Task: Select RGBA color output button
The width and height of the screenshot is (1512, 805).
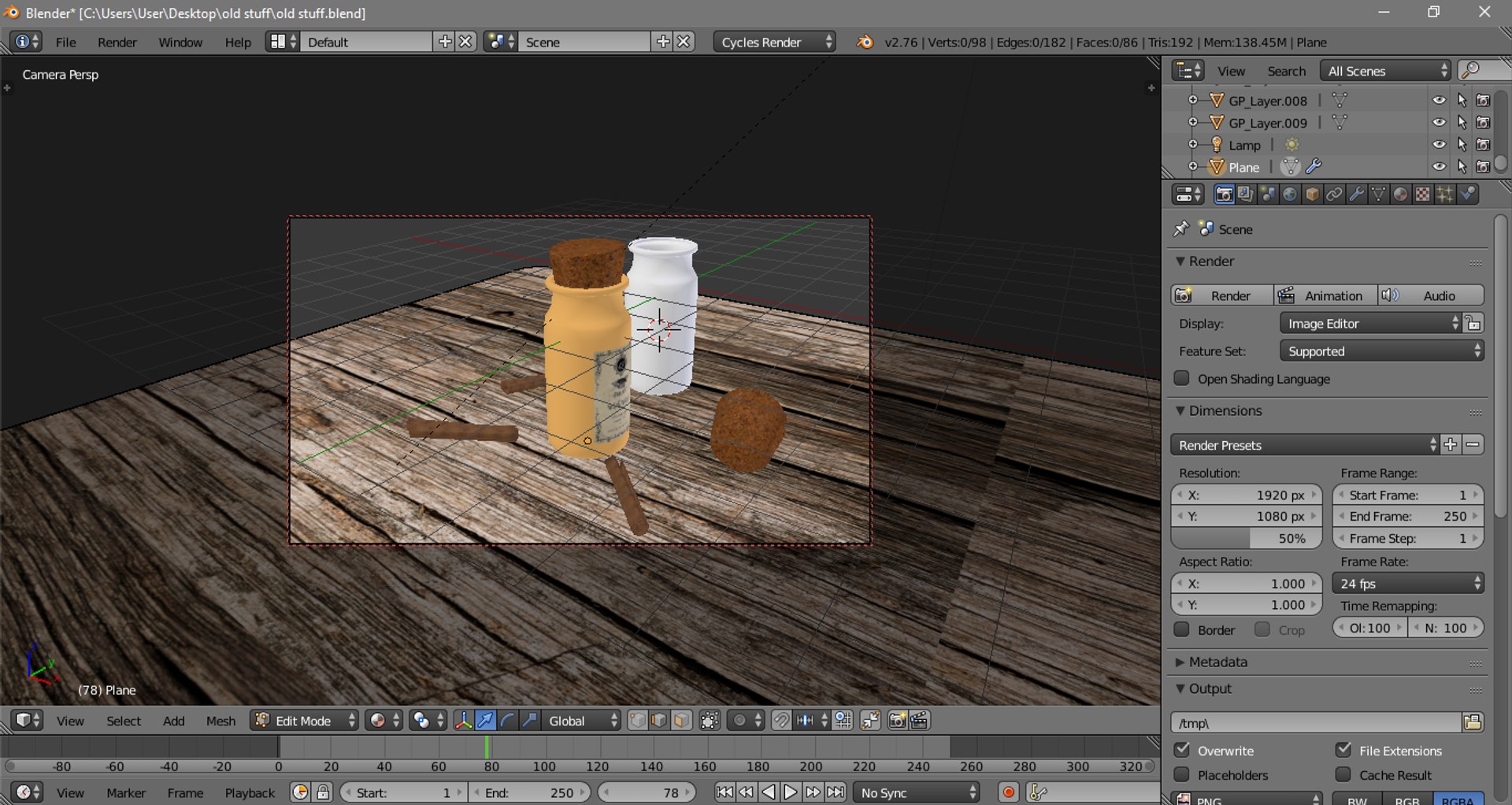Action: (1458, 799)
